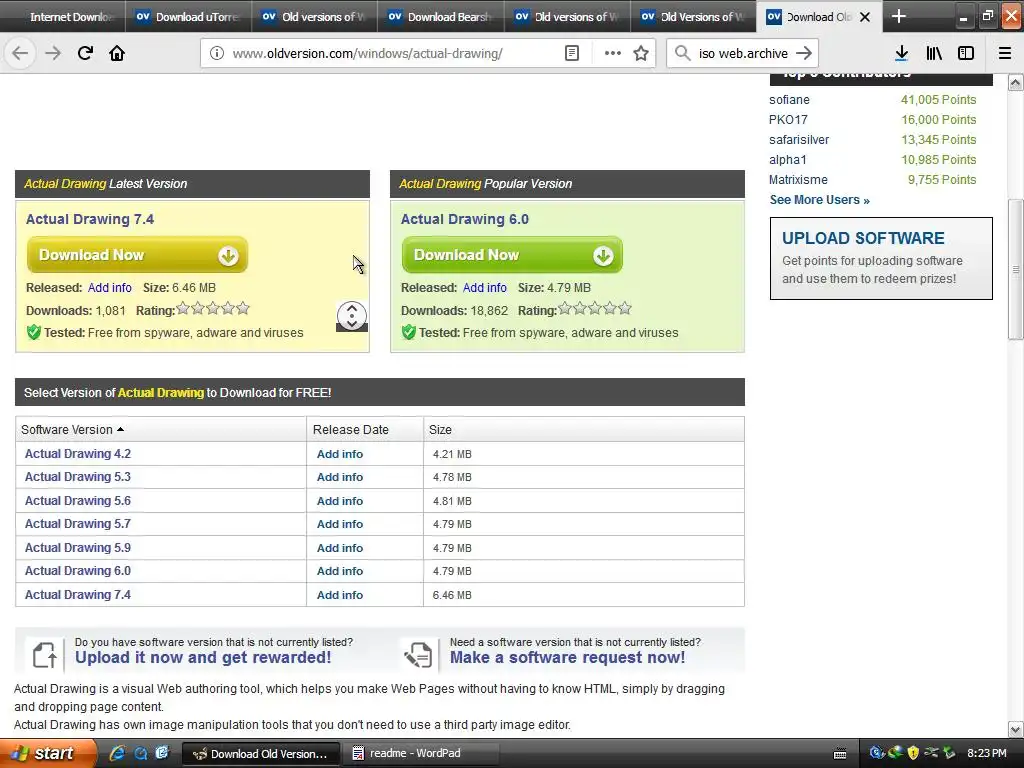Open See More Users link

pos(819,200)
